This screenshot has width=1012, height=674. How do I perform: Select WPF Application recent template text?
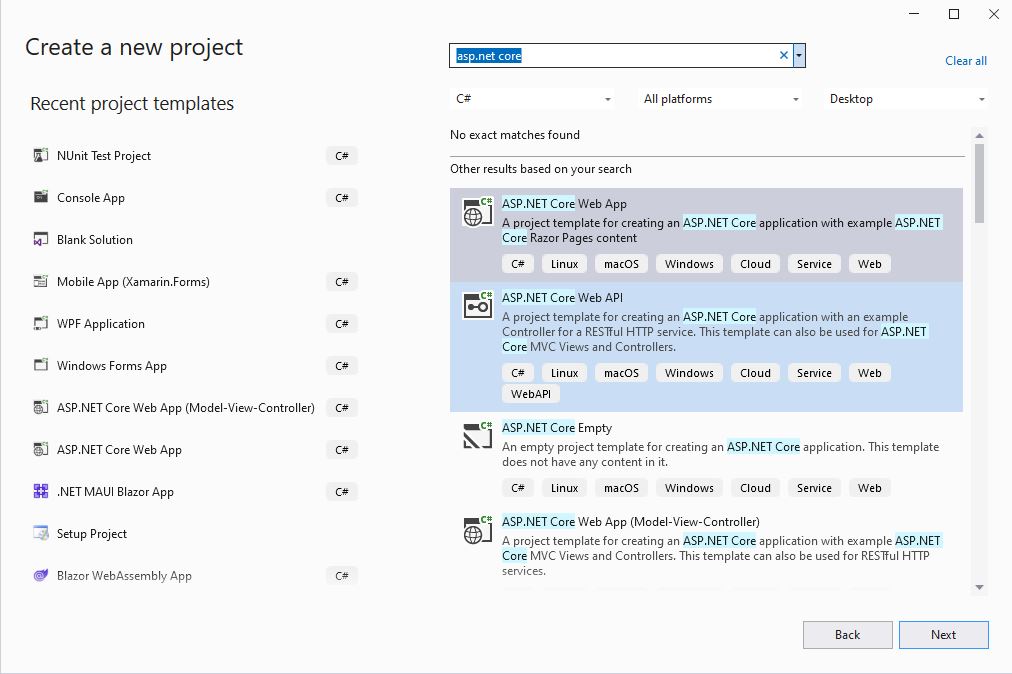pyautogui.click(x=101, y=323)
